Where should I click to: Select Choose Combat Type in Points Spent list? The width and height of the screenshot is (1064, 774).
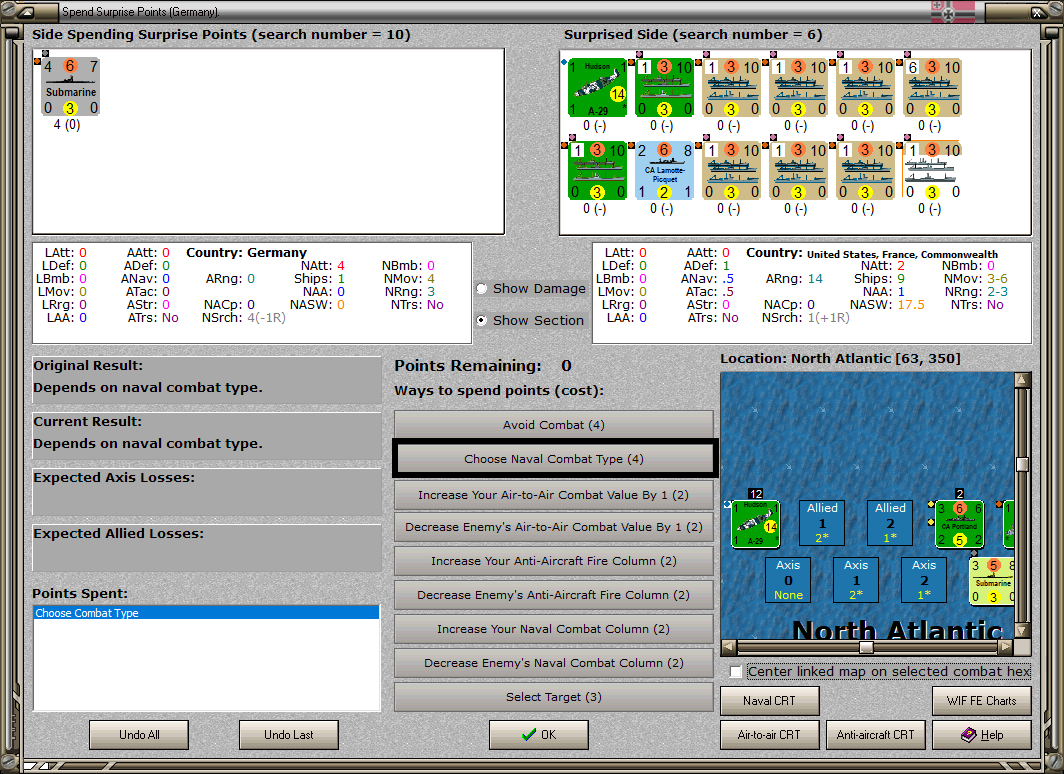pos(206,613)
